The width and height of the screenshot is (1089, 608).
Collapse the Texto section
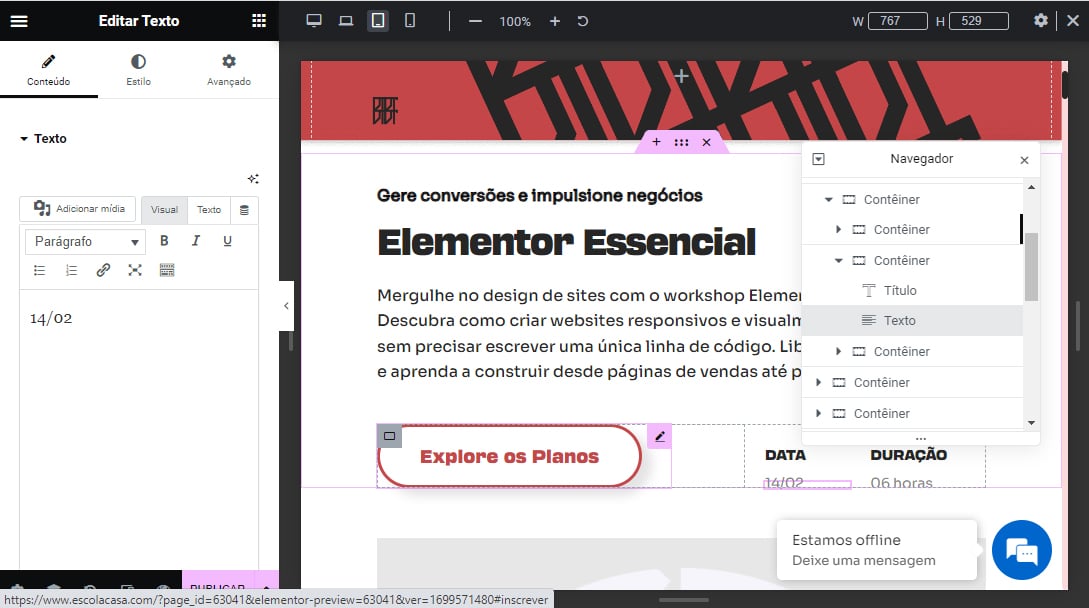[x=43, y=138]
